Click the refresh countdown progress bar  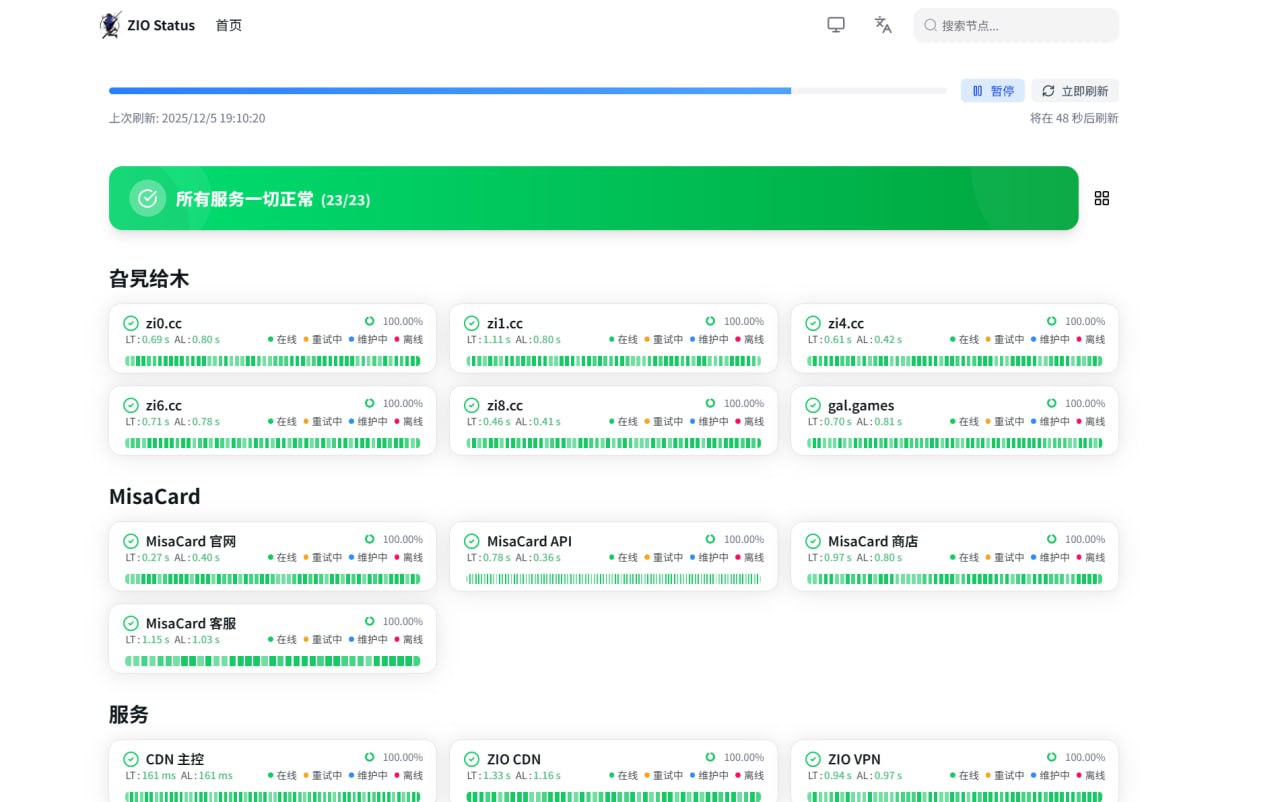pyautogui.click(x=527, y=91)
